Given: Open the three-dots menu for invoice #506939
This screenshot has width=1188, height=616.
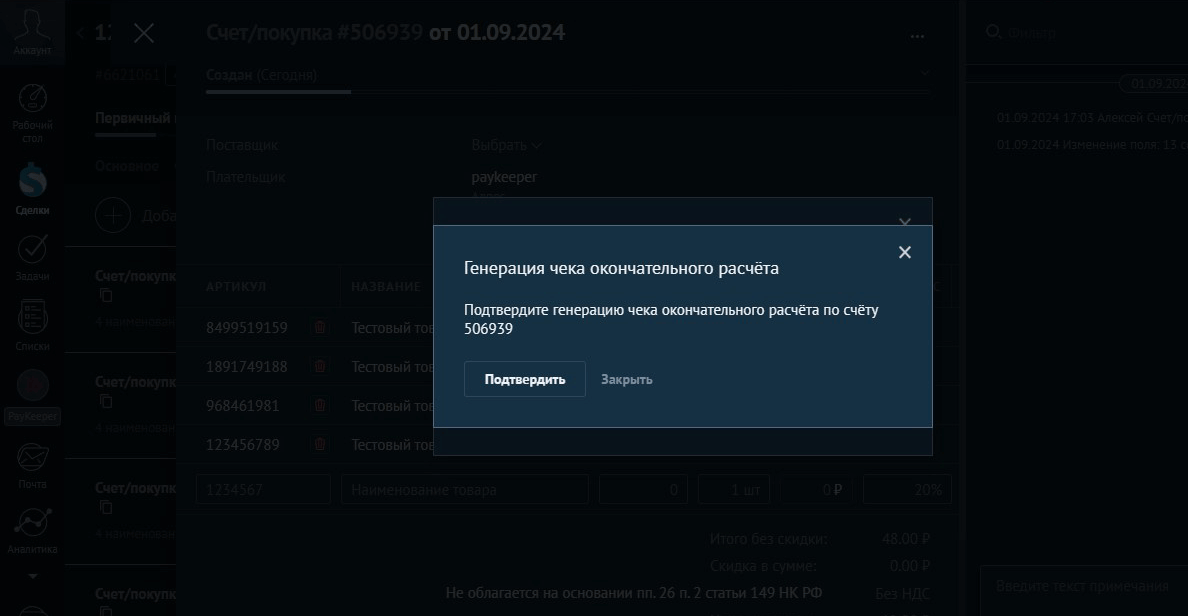Looking at the screenshot, I should (x=918, y=35).
